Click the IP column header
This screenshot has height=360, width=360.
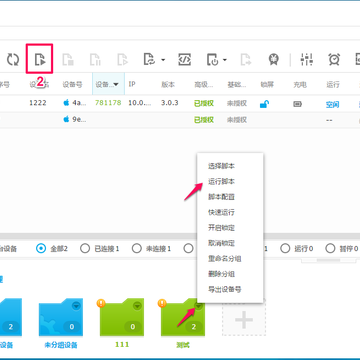(132, 84)
